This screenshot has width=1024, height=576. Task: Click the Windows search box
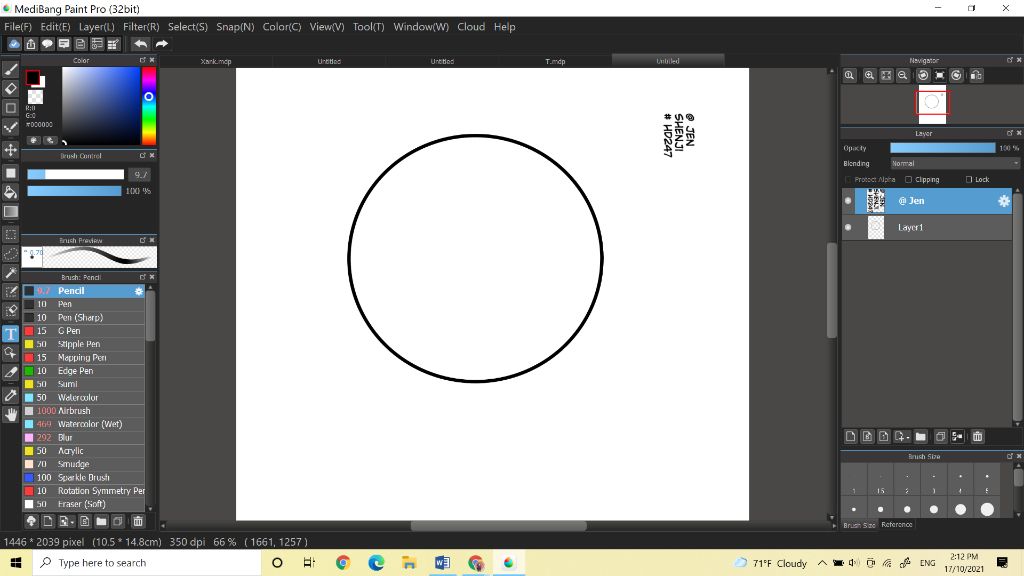point(147,562)
